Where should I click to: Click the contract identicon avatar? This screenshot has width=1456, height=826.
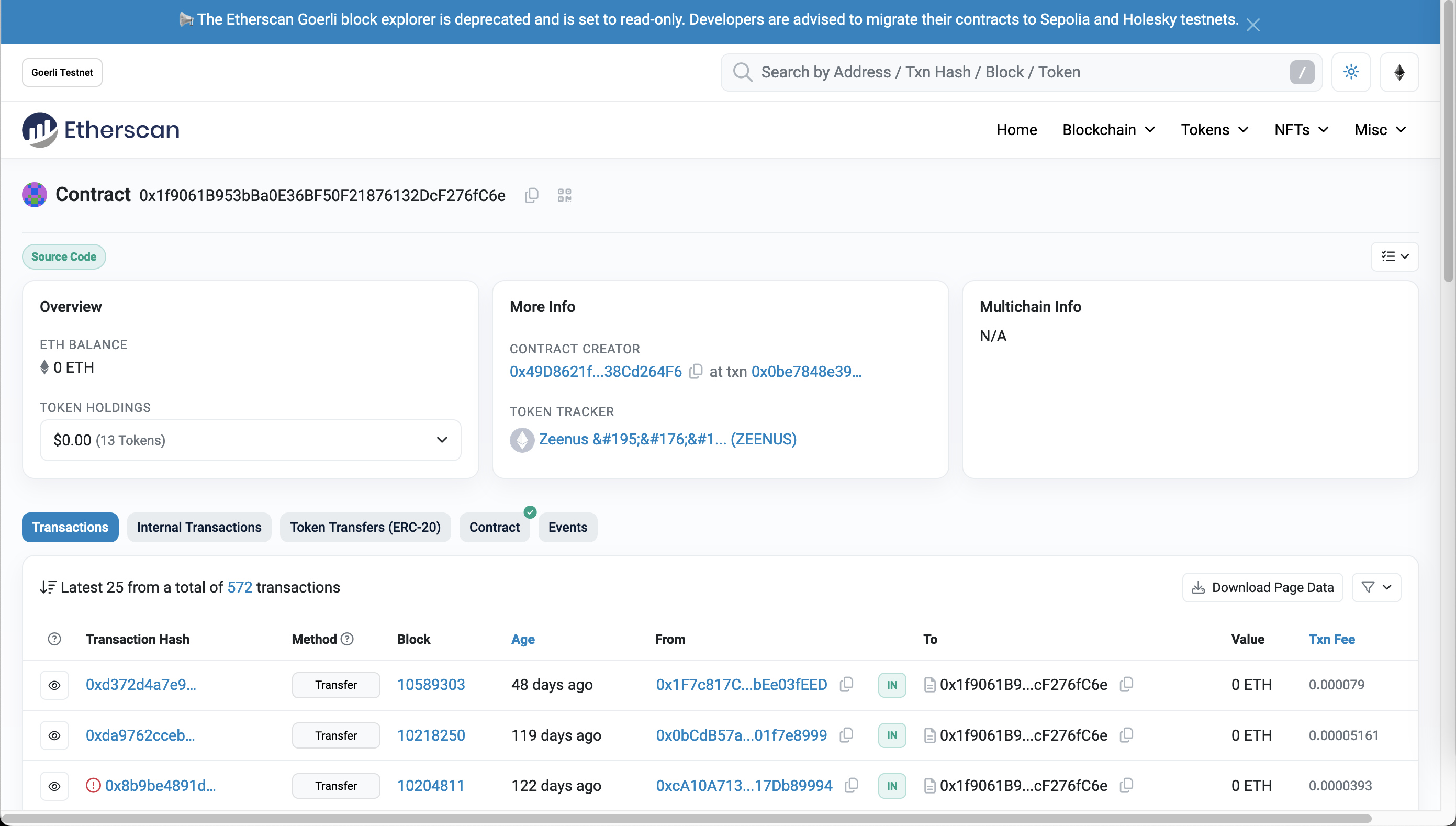point(34,195)
